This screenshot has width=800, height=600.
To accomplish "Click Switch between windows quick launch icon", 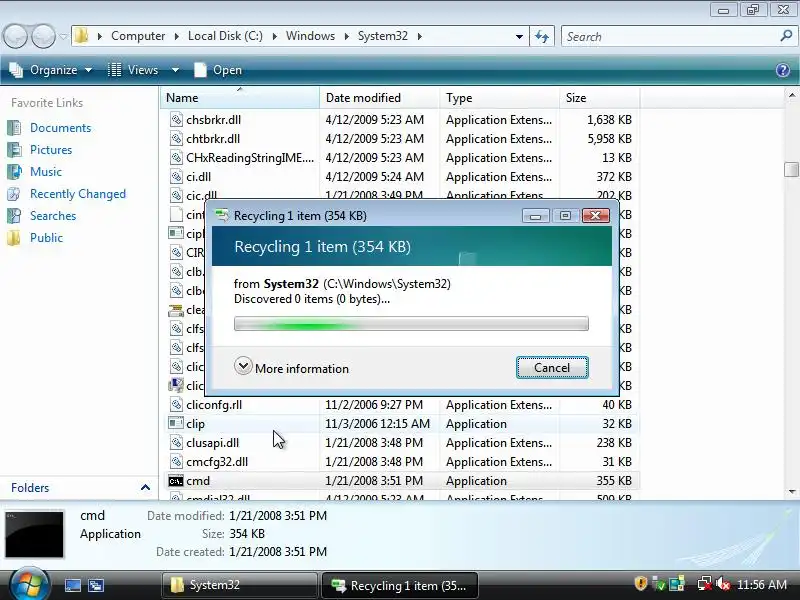I will click(96, 585).
